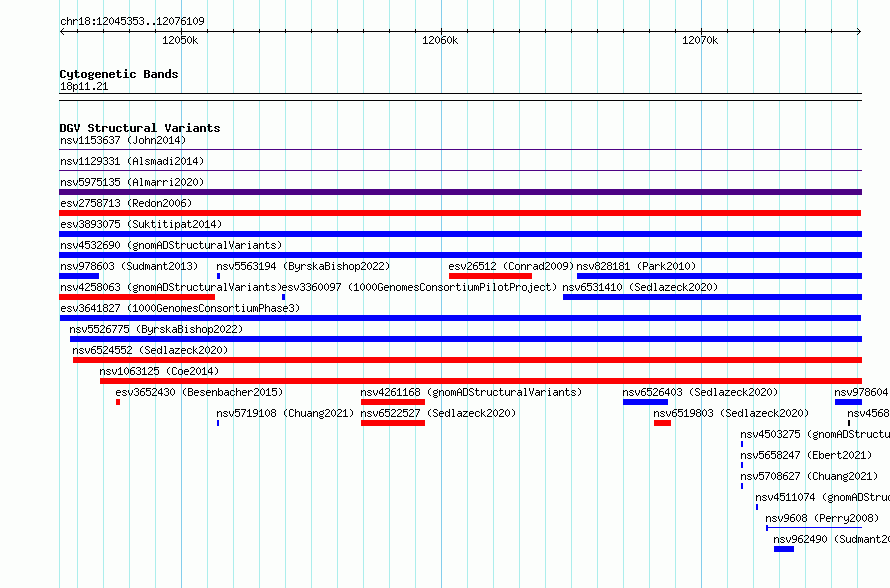Click the nsv978603 (Sudmant2013) blue bar
Viewport: 890px width, 588px height.
point(79,276)
